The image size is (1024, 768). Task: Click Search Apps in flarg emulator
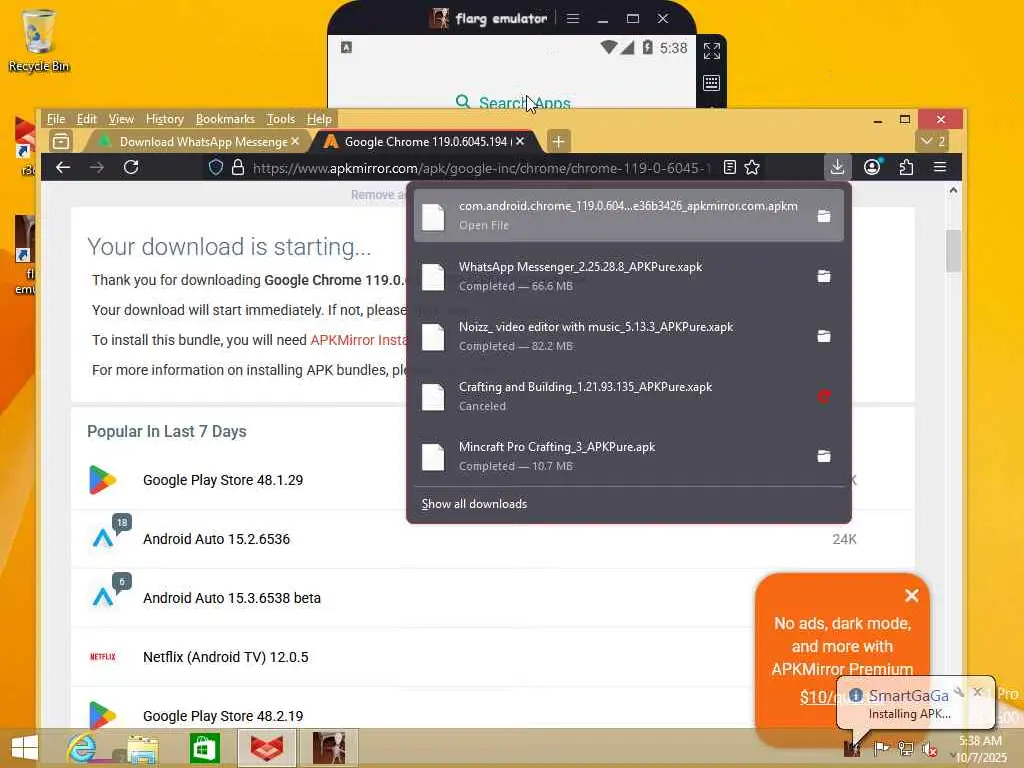pos(513,103)
